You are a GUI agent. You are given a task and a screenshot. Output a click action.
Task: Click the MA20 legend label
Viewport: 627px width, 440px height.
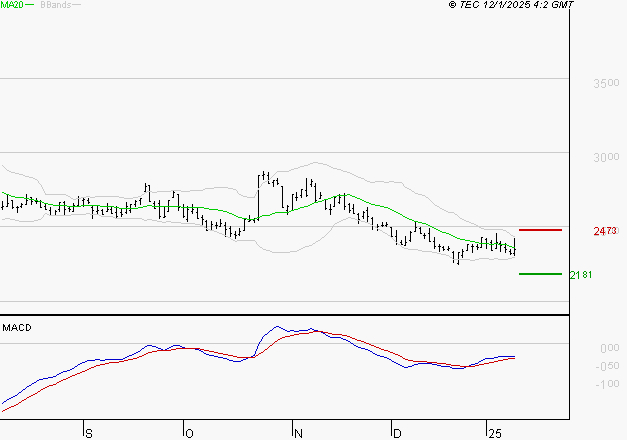pos(12,5)
